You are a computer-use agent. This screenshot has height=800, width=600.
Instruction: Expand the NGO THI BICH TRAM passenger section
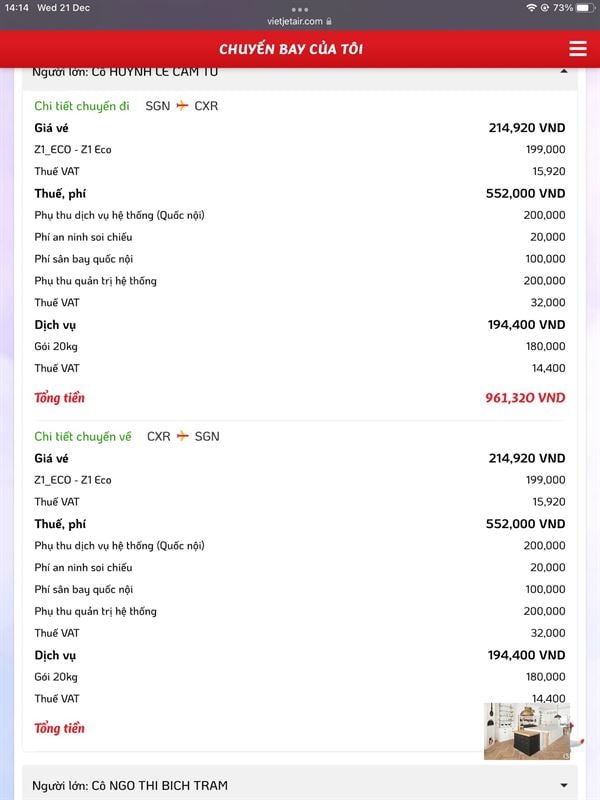click(564, 786)
